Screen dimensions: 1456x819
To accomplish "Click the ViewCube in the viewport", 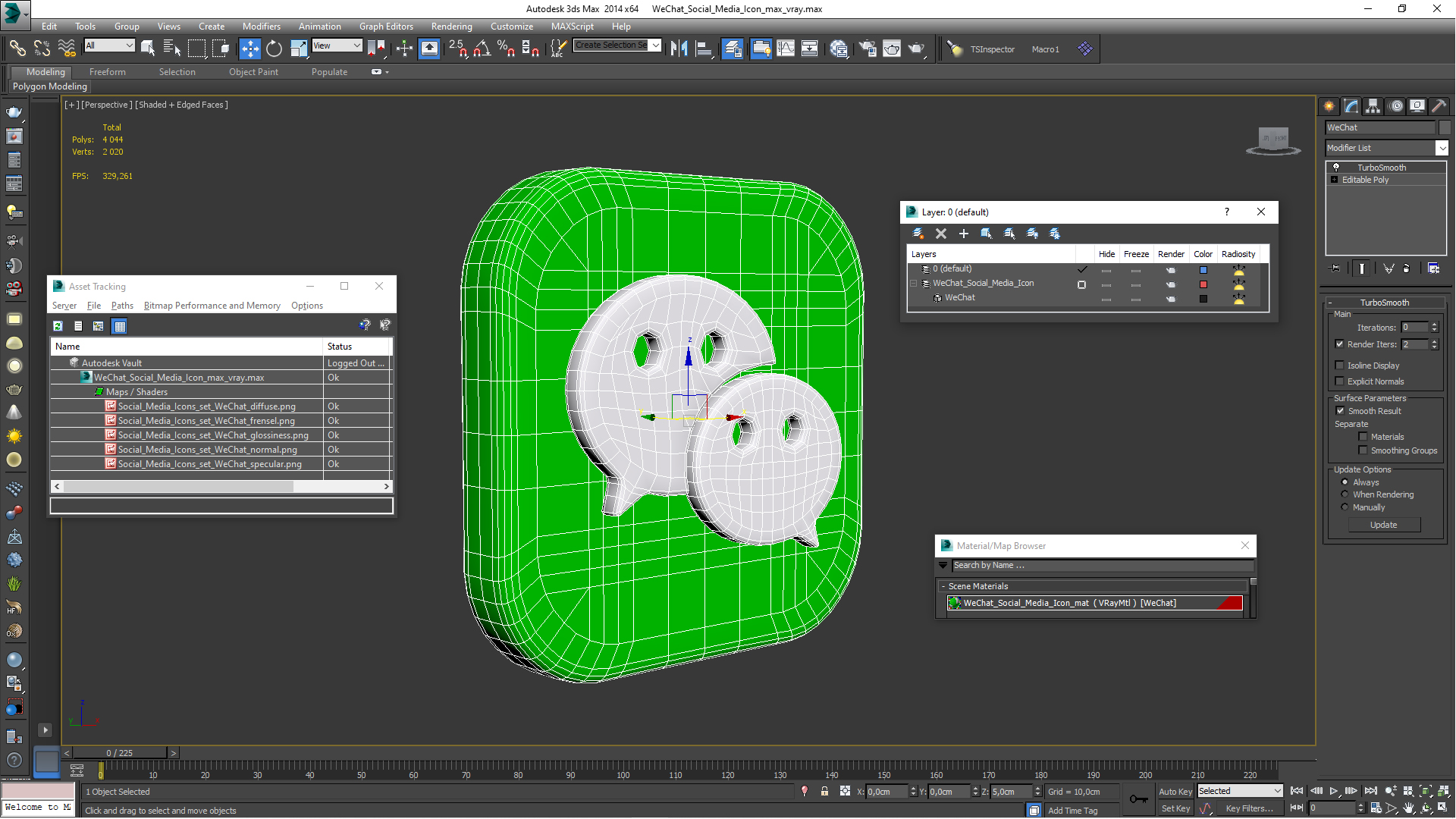I will point(1273,141).
